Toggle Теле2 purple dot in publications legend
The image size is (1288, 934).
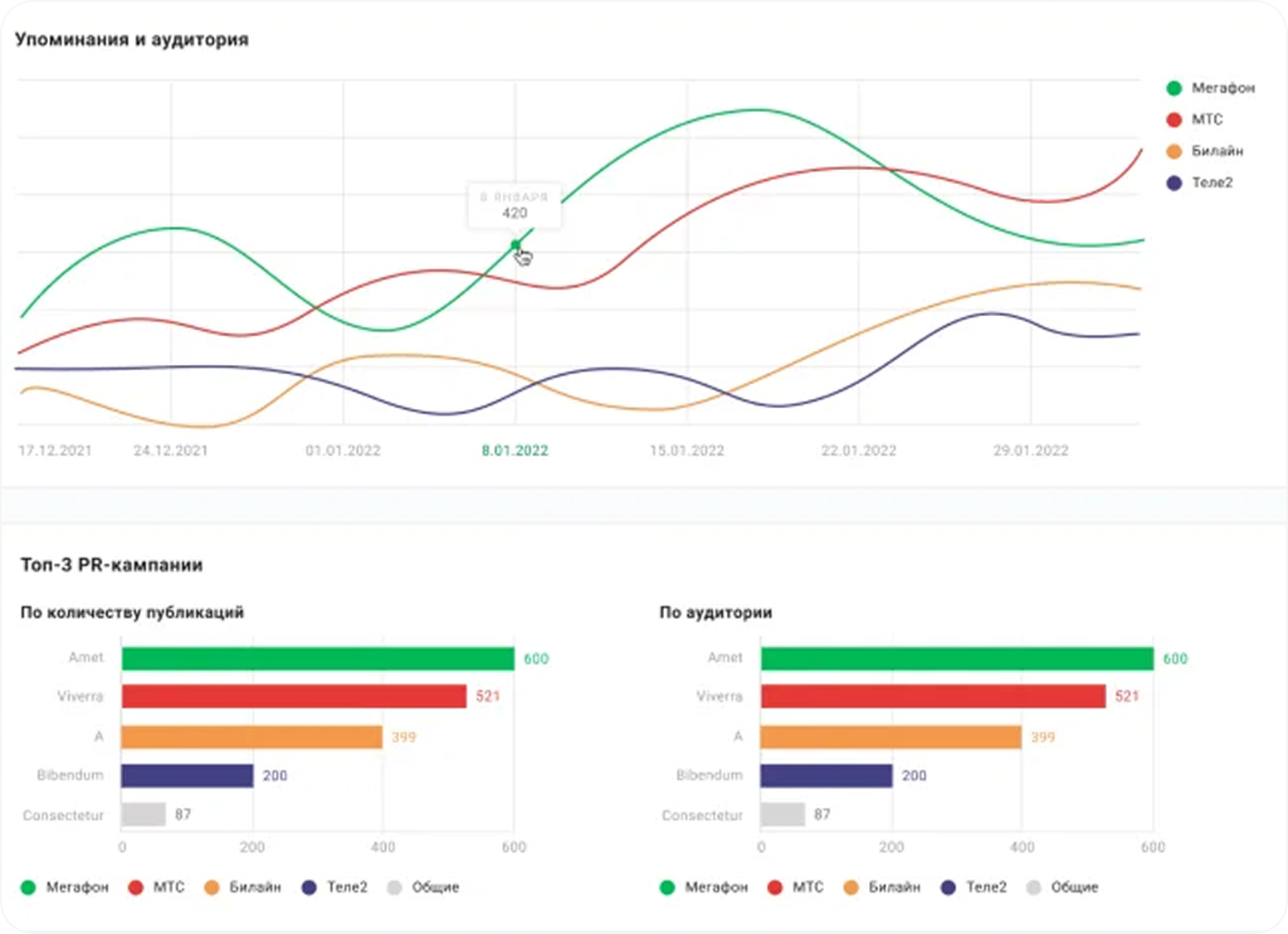[x=310, y=888]
